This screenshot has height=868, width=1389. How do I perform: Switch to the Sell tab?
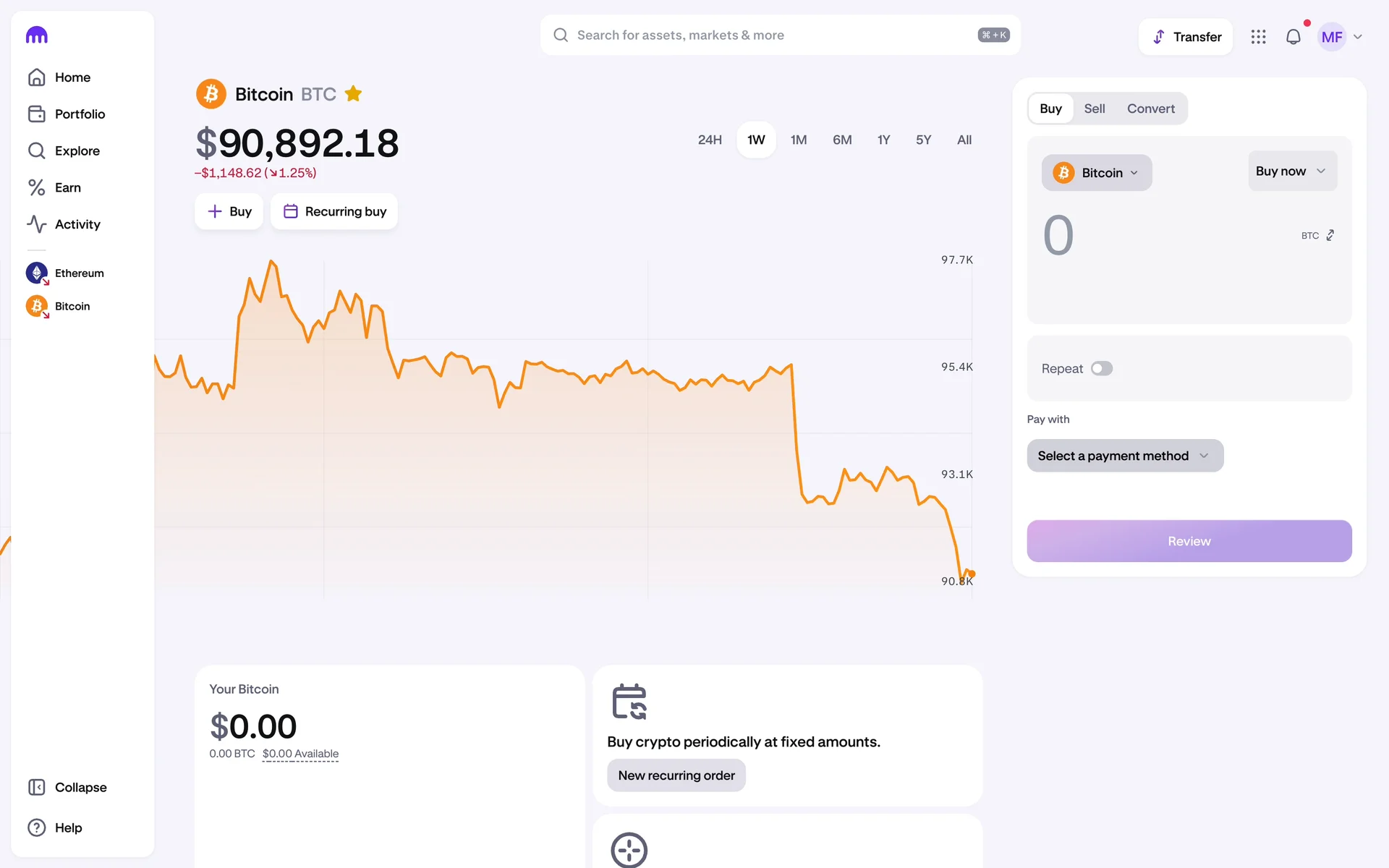[1094, 109]
